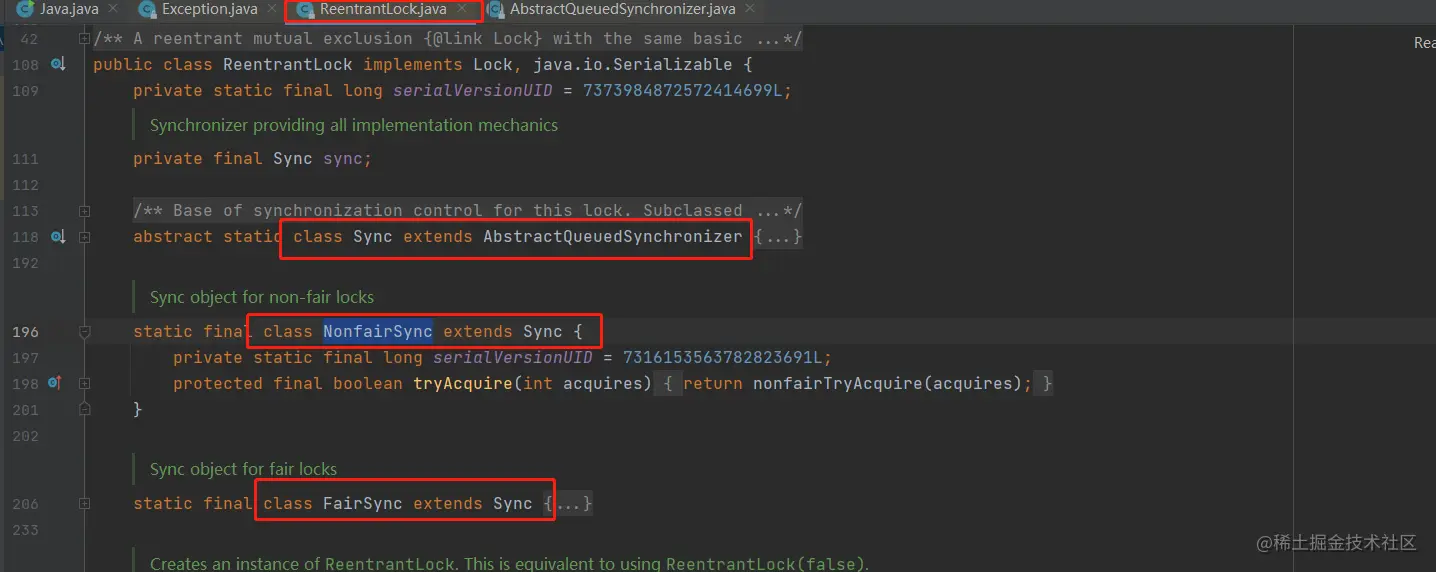
Task: Click the comment 'Sync object for non-fair locks'
Action: tap(262, 297)
